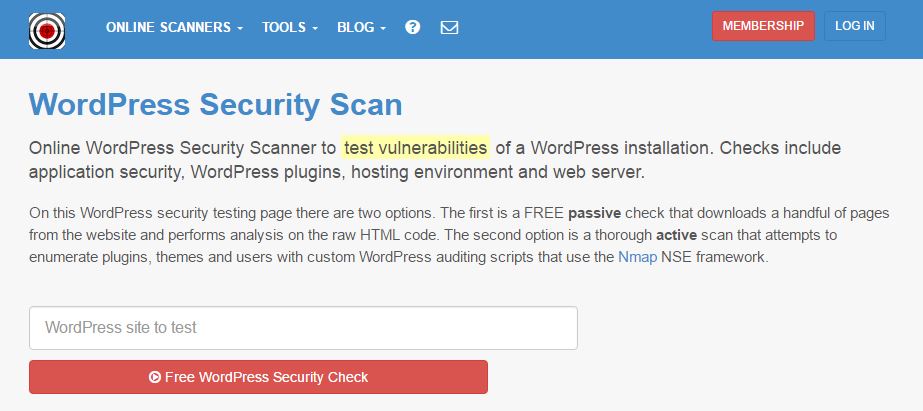Open the Online Scanners menu

click(x=168, y=27)
